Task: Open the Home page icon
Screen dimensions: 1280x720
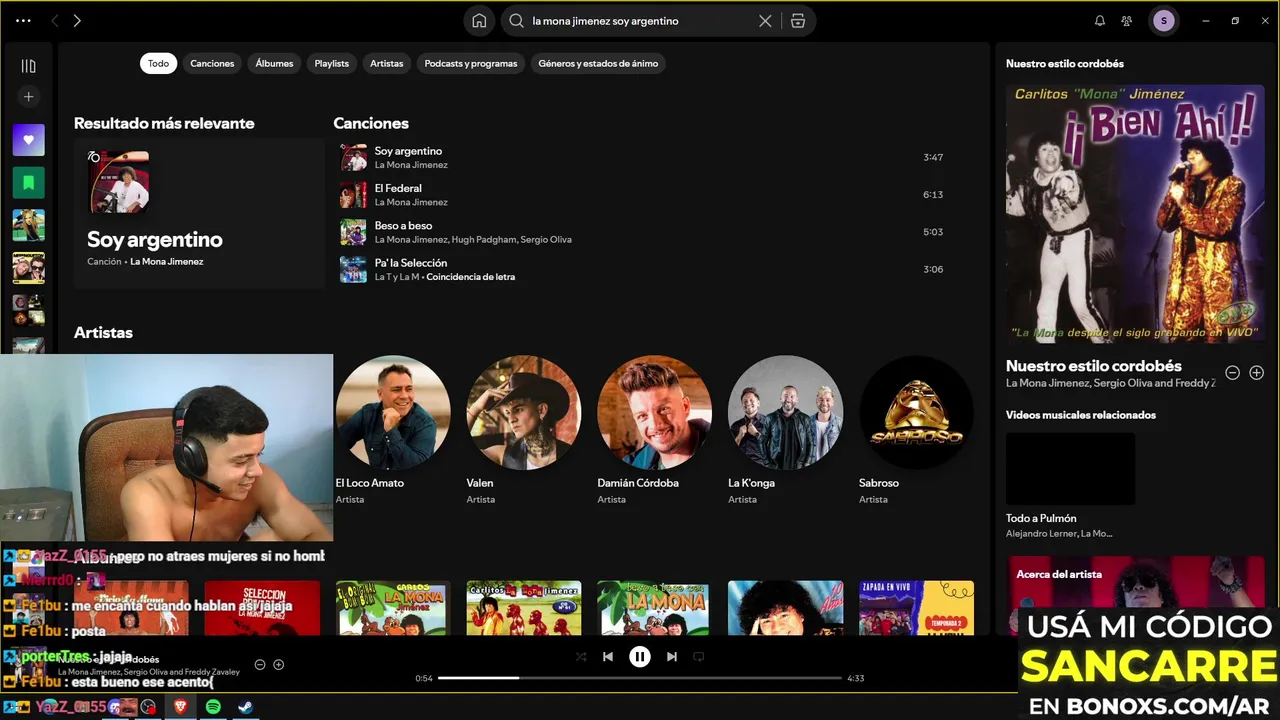Action: [x=479, y=21]
